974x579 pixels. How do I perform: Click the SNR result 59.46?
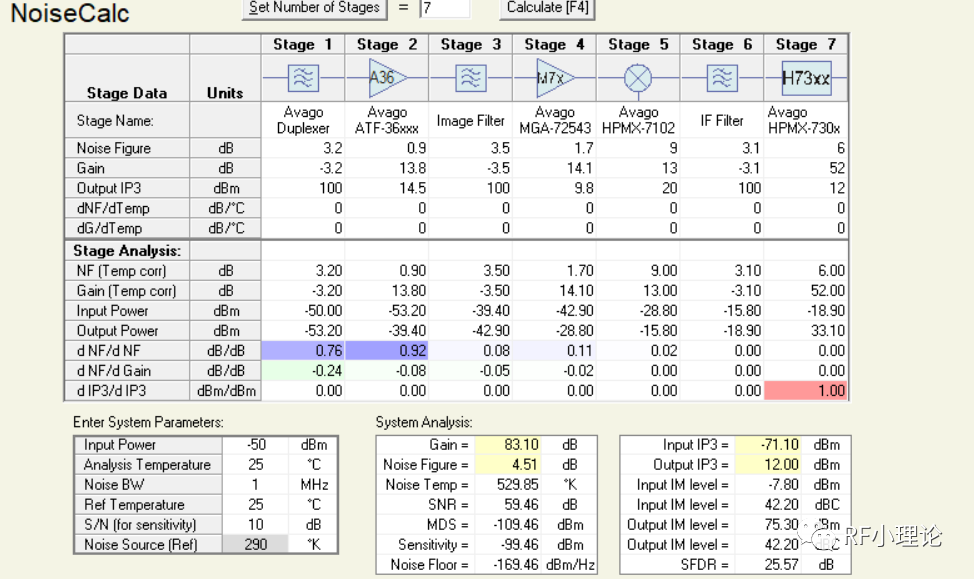507,504
